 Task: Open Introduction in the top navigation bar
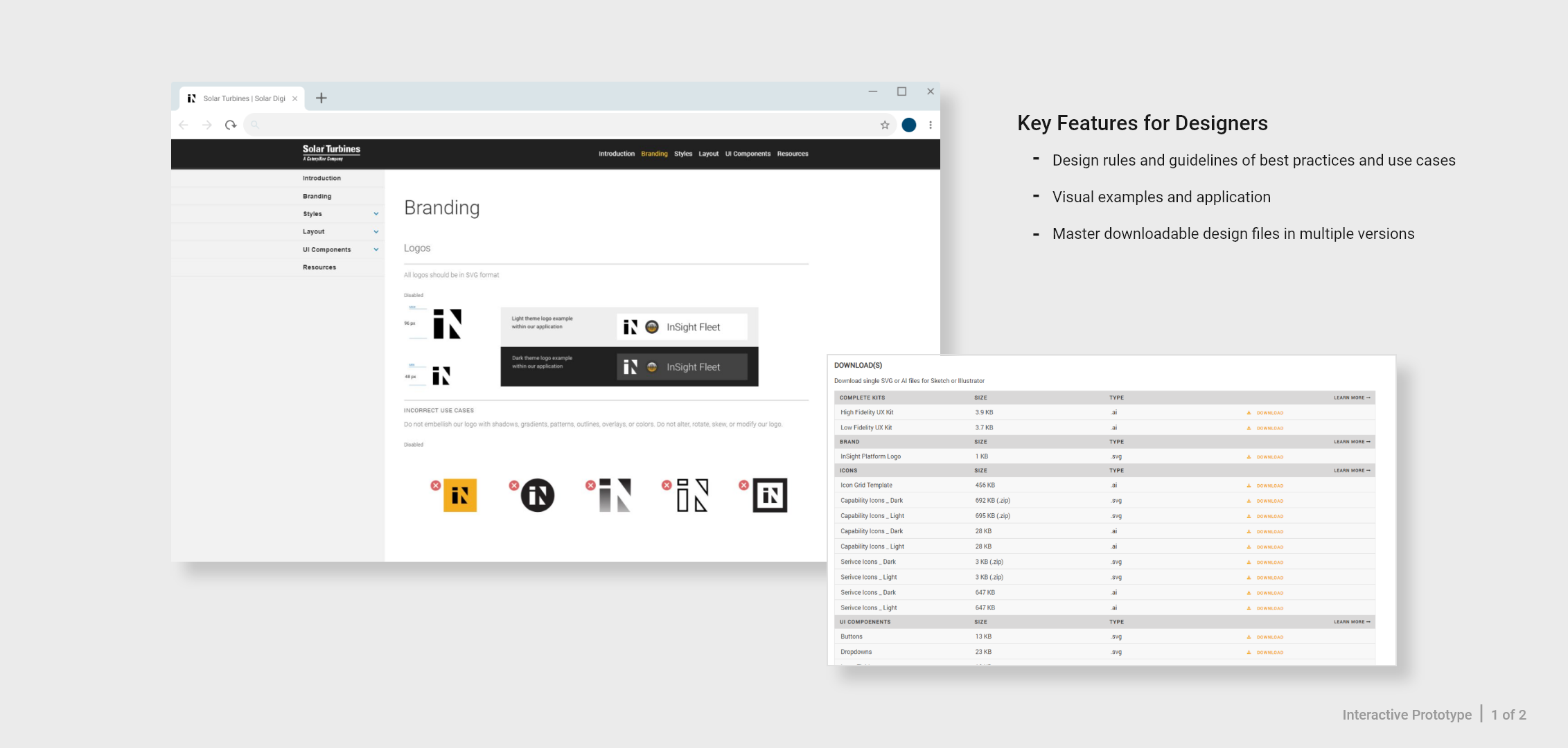617,154
